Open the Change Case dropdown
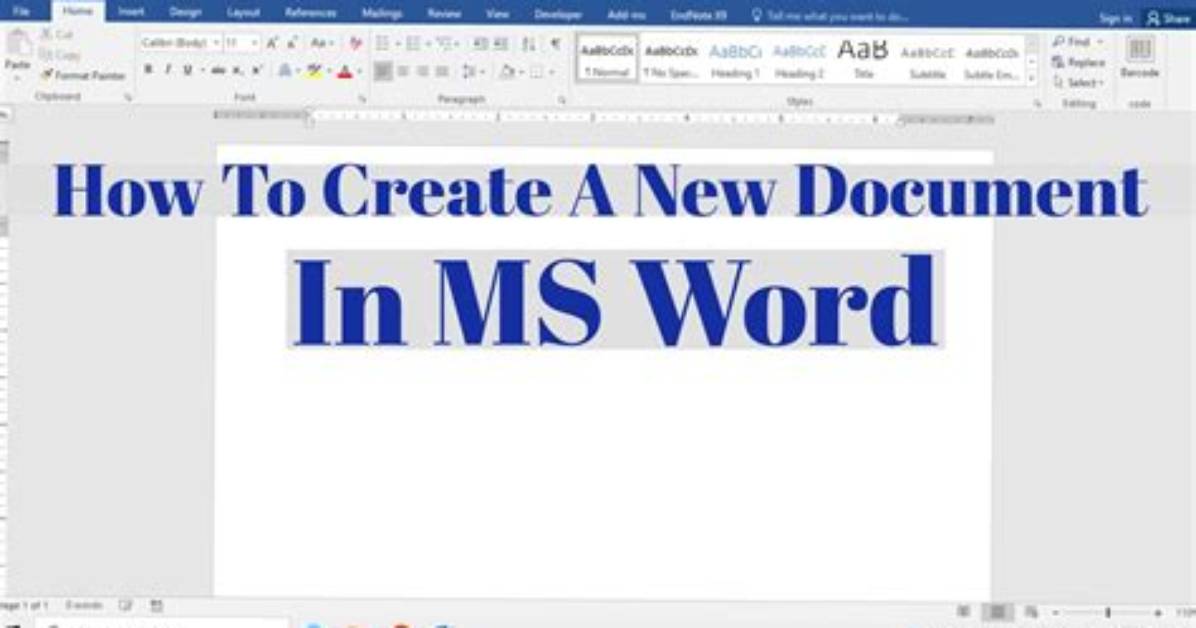1196x628 pixels. (323, 43)
